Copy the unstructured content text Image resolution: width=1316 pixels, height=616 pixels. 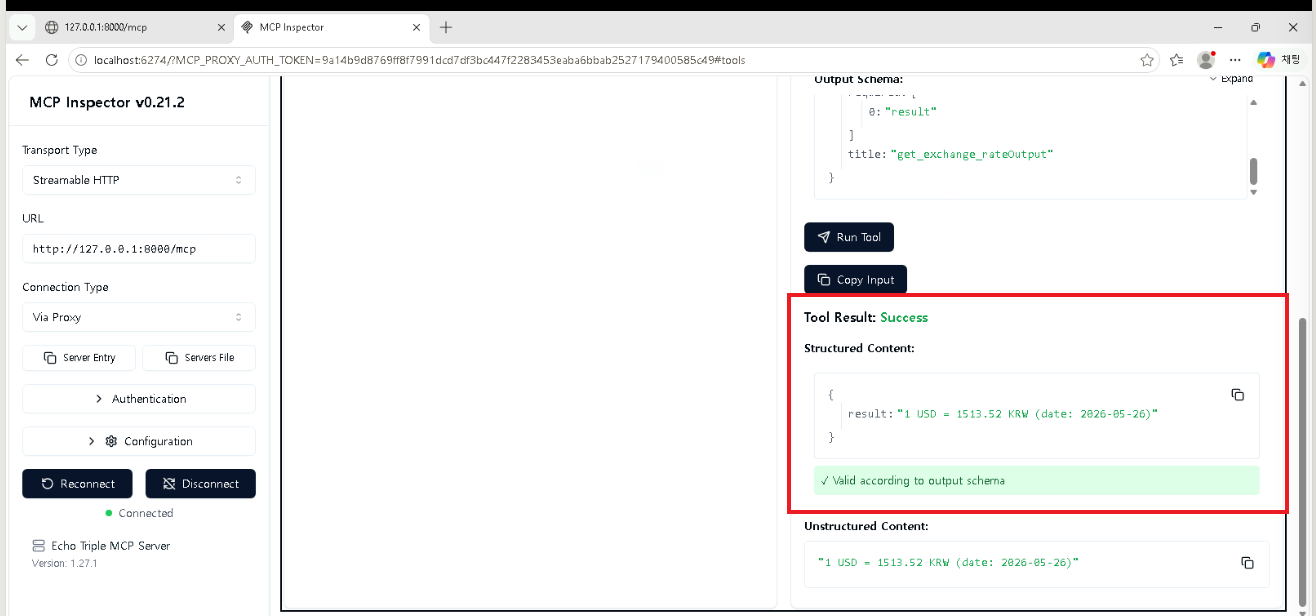[x=1247, y=563]
